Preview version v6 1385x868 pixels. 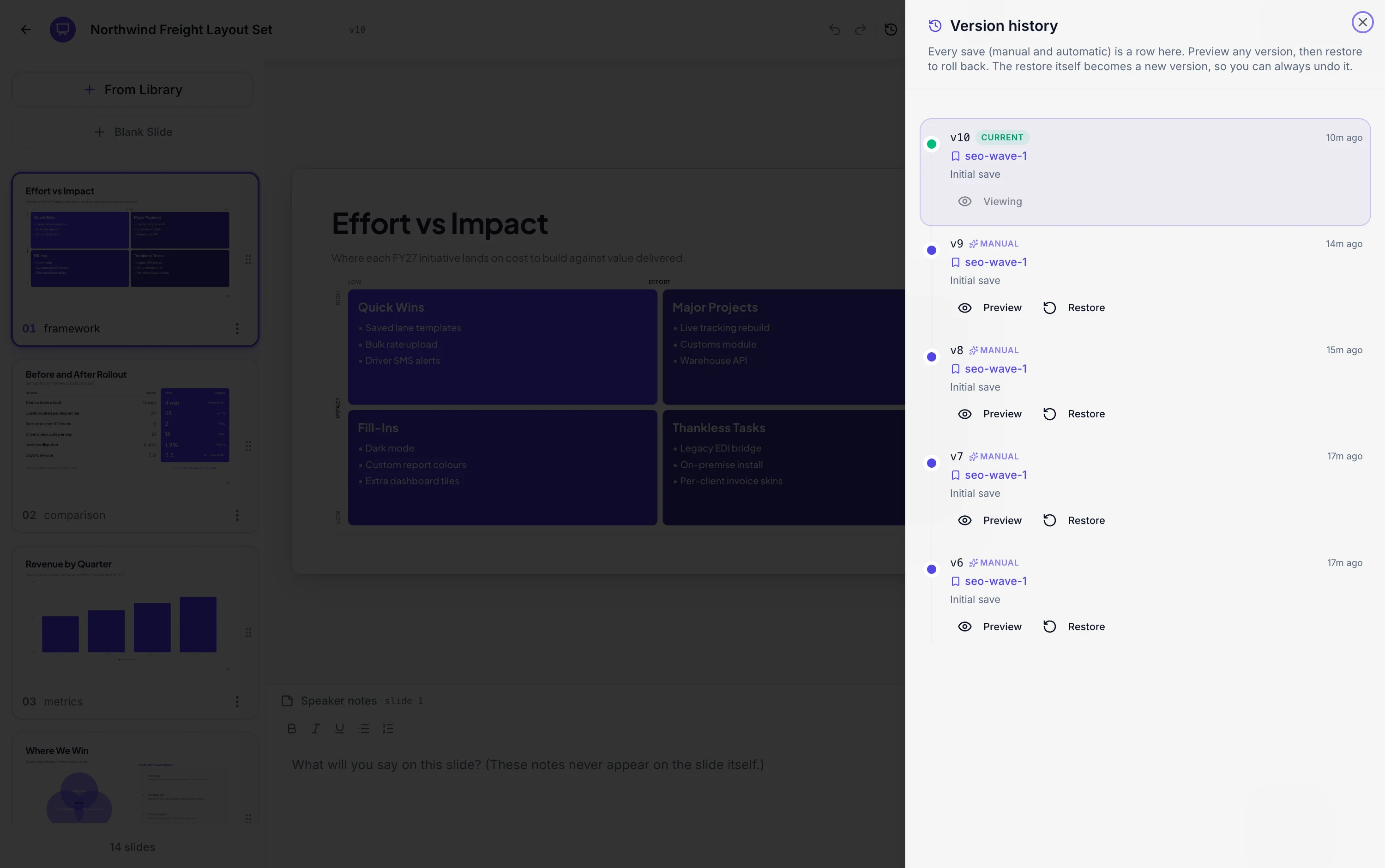(990, 627)
